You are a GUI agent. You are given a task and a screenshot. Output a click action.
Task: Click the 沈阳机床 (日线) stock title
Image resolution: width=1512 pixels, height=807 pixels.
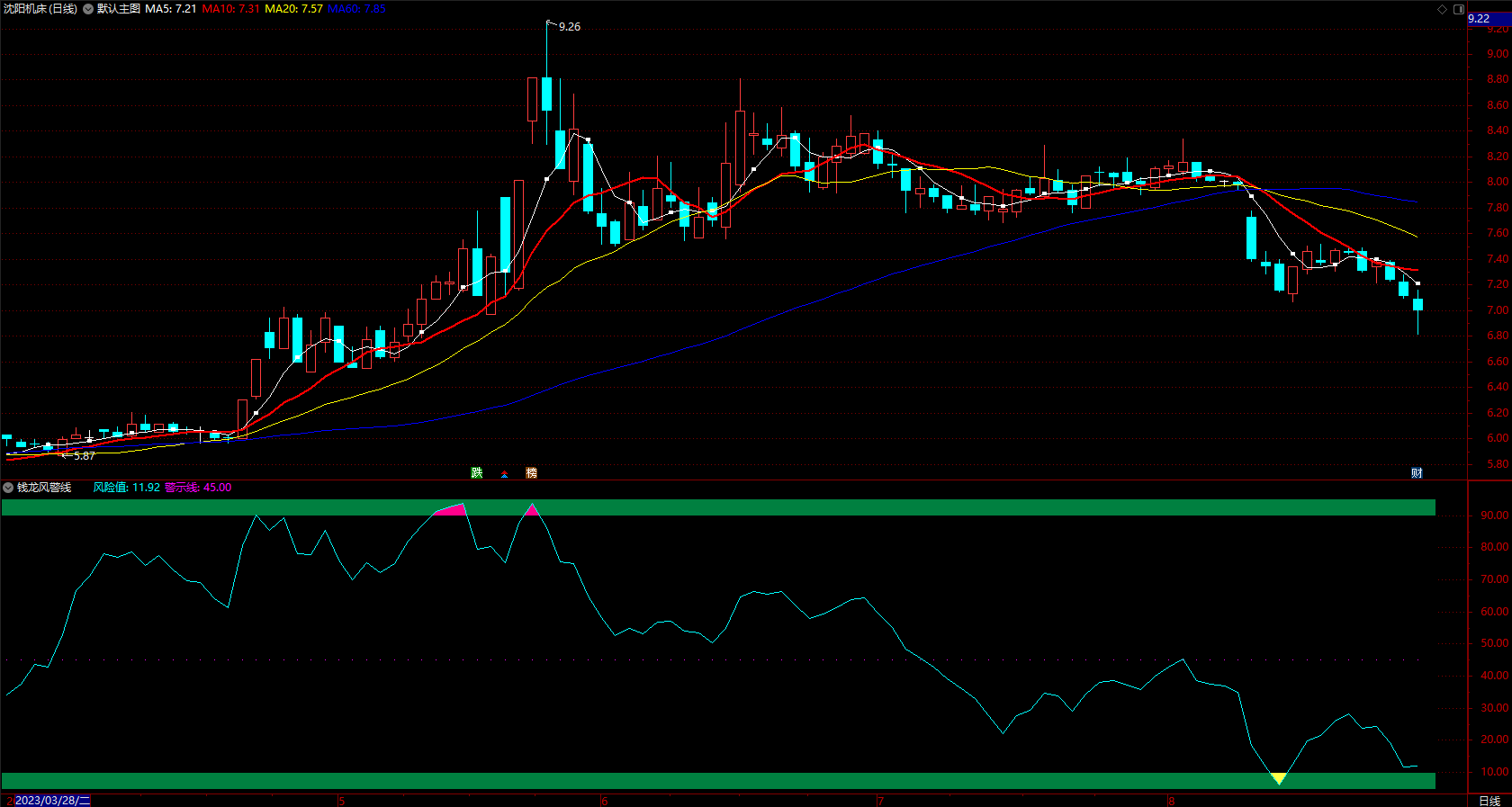(x=40, y=9)
